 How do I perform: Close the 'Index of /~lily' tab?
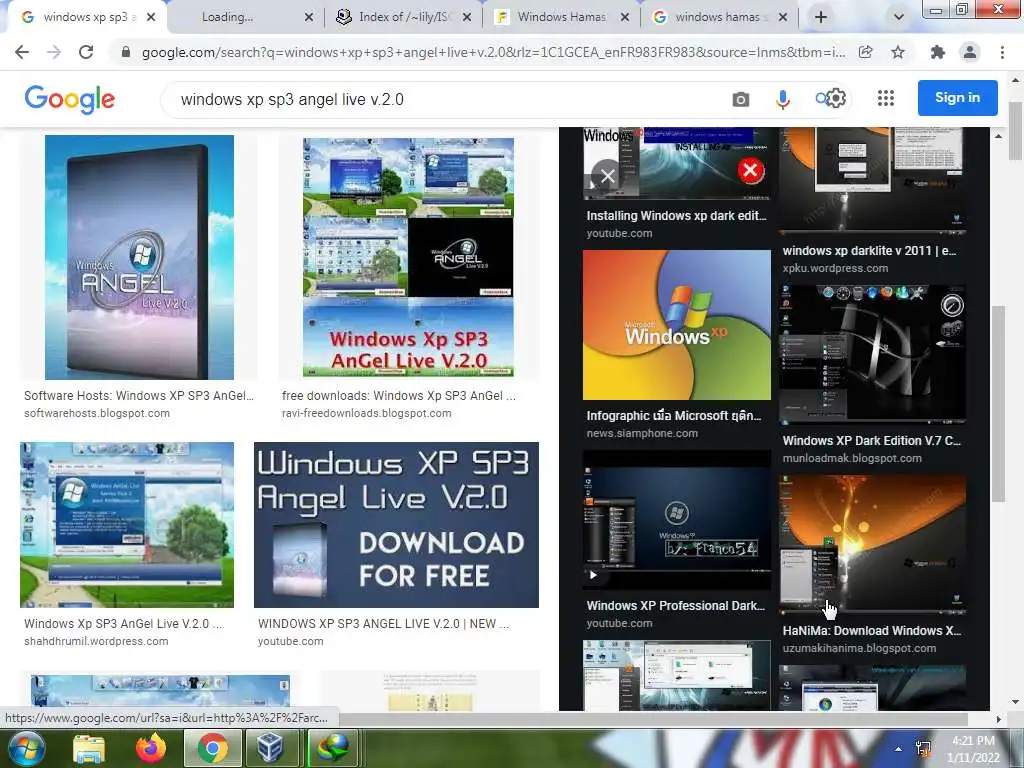(467, 17)
